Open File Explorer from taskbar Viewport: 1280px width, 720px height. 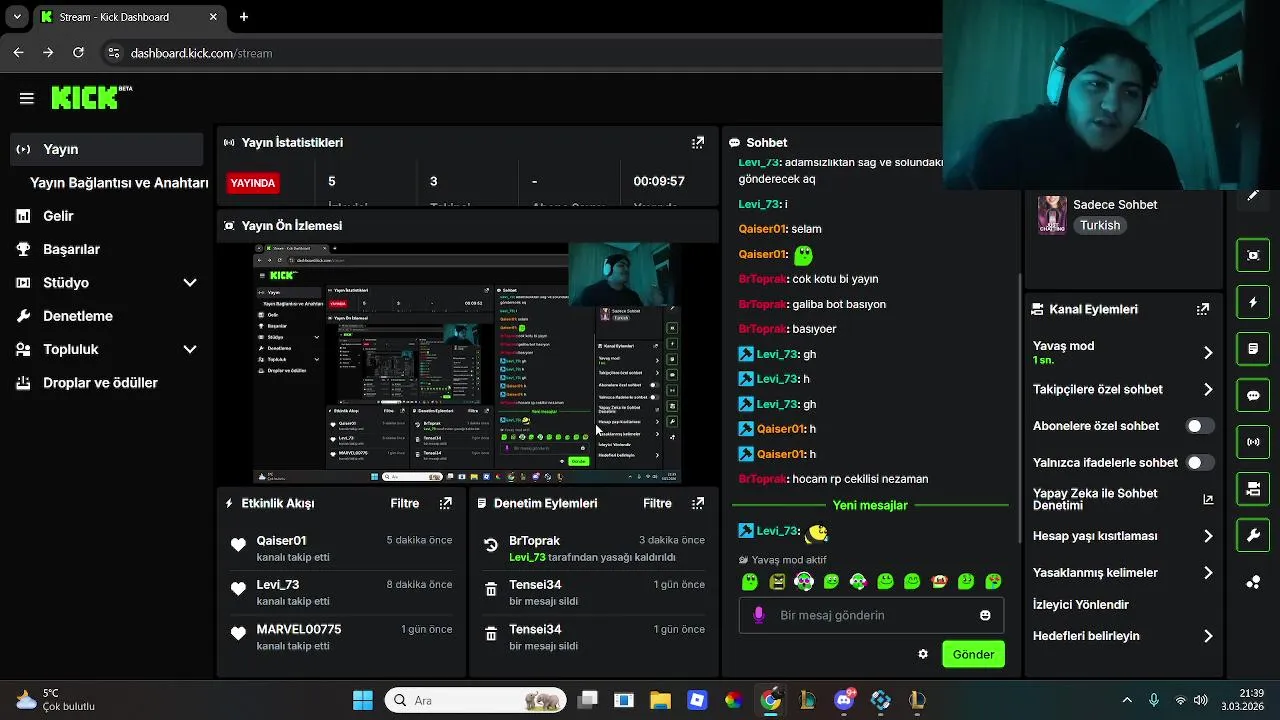click(x=660, y=700)
